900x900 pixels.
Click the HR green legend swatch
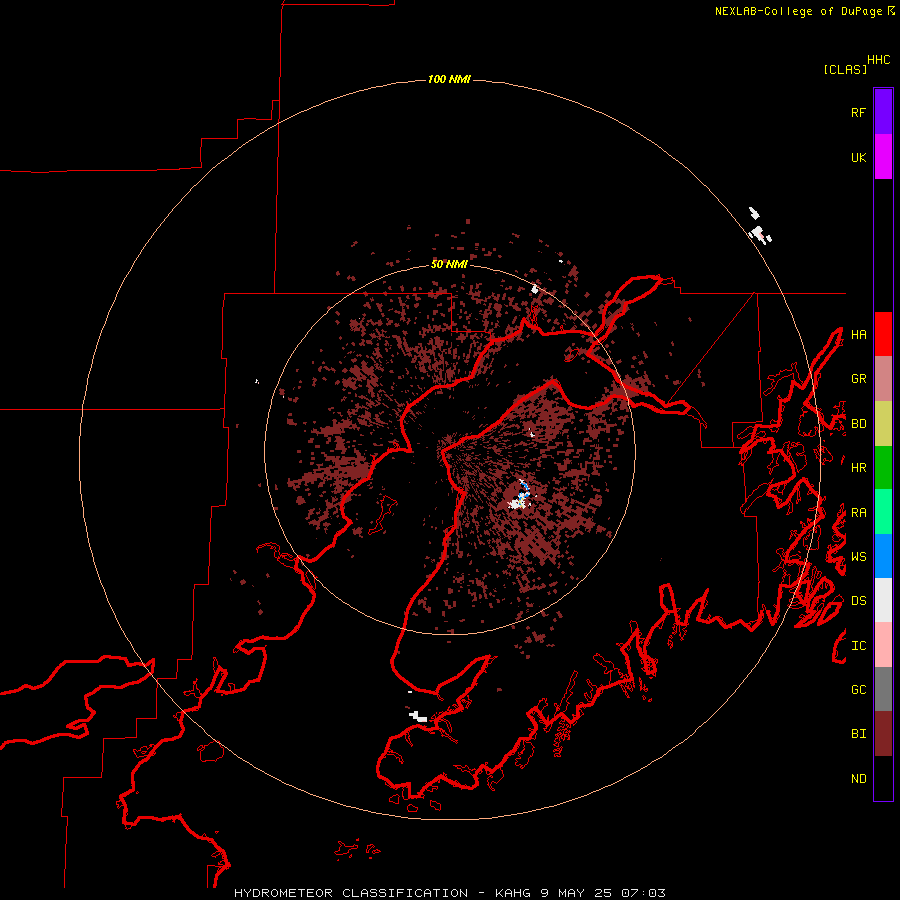click(x=883, y=468)
